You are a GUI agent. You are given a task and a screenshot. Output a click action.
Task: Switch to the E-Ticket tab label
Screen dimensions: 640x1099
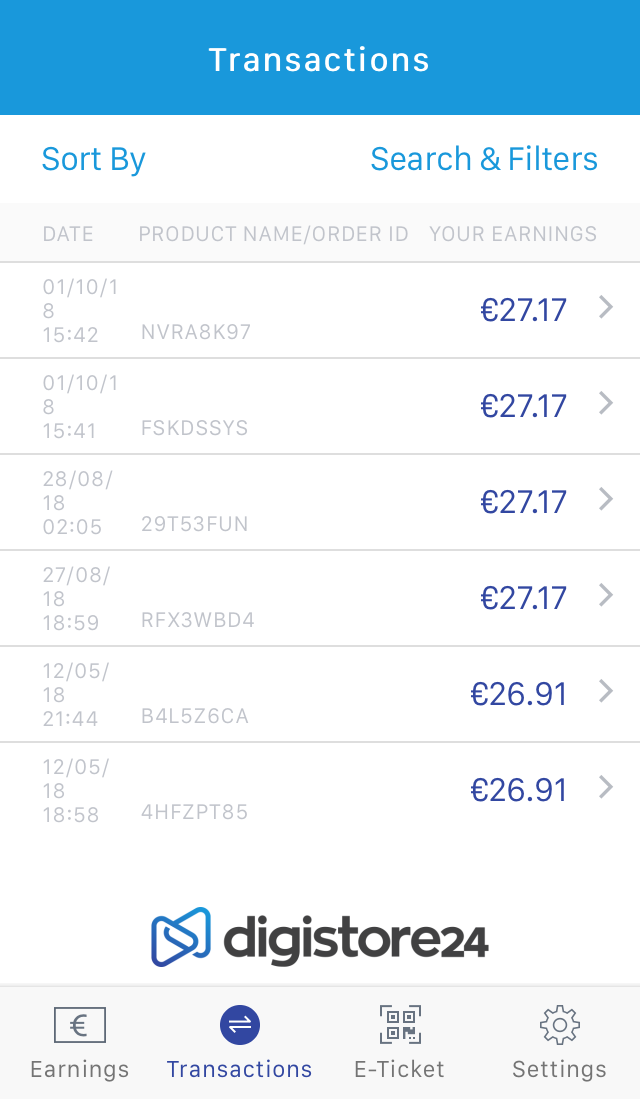click(400, 1069)
